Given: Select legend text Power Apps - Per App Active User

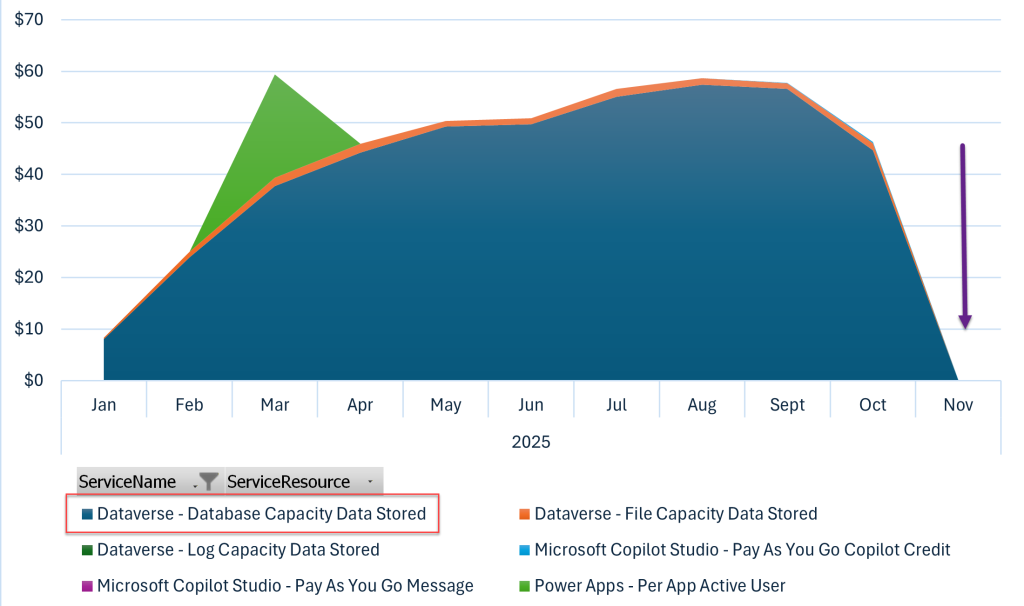Looking at the screenshot, I should click(x=660, y=586).
